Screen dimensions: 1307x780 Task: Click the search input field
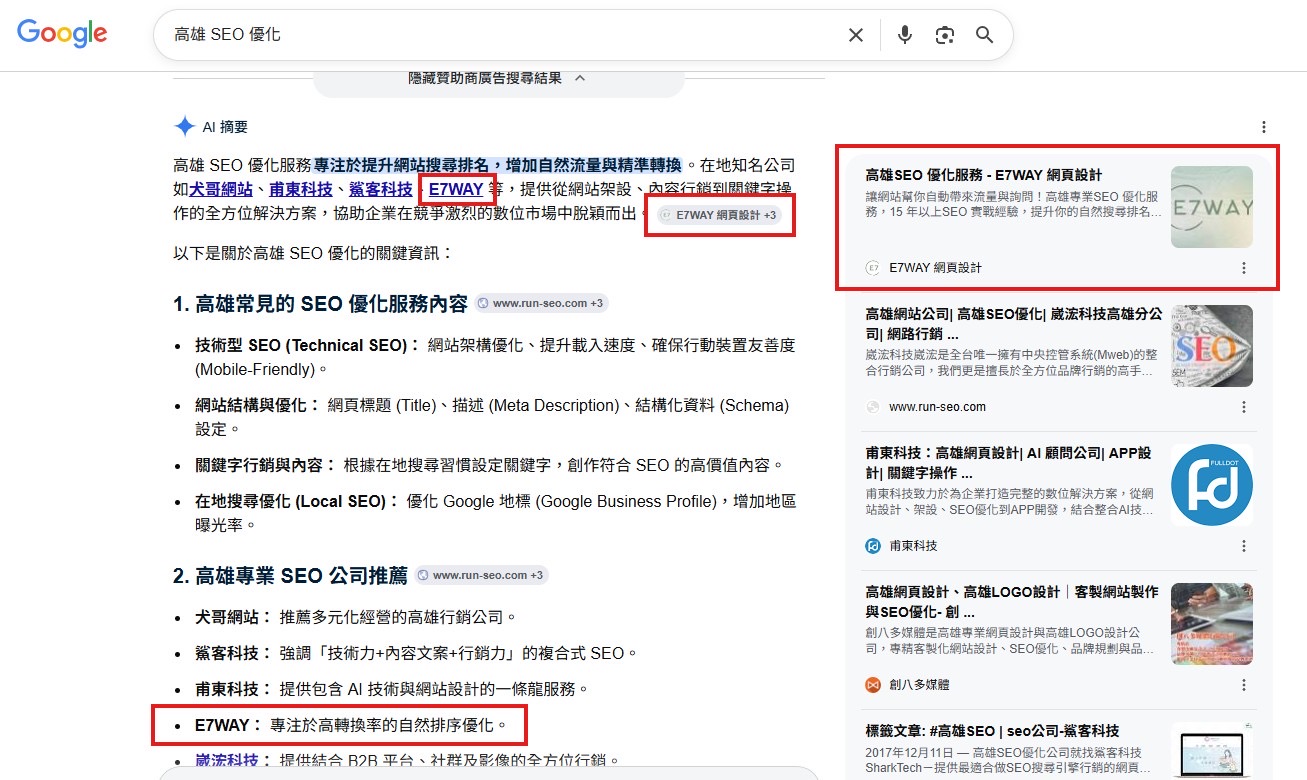(x=500, y=35)
